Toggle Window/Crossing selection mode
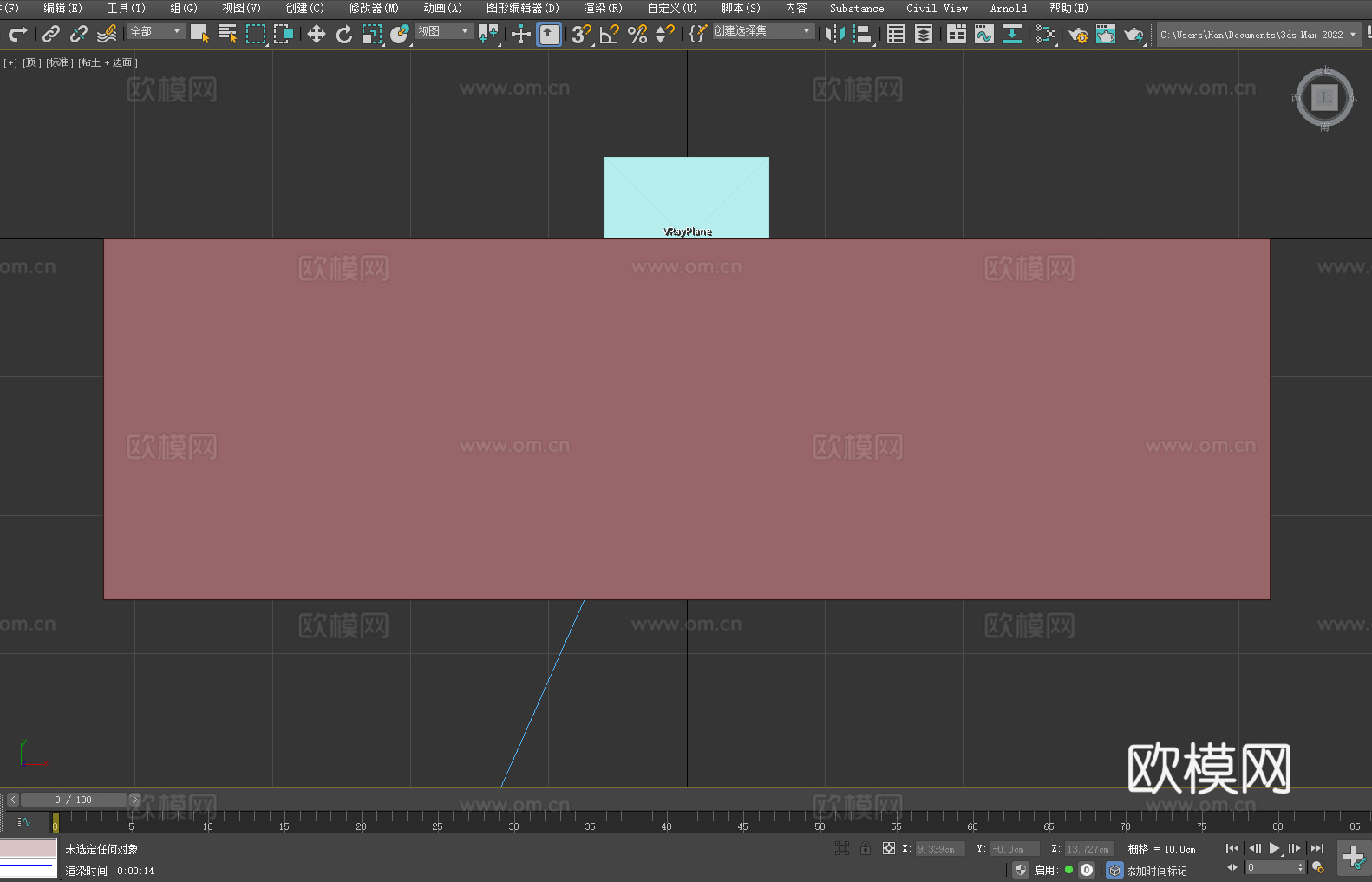 point(284,34)
